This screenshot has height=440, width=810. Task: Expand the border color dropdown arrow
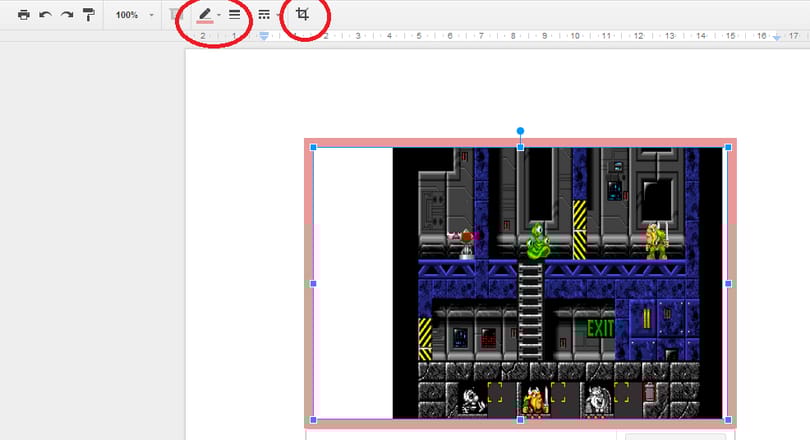coord(219,15)
